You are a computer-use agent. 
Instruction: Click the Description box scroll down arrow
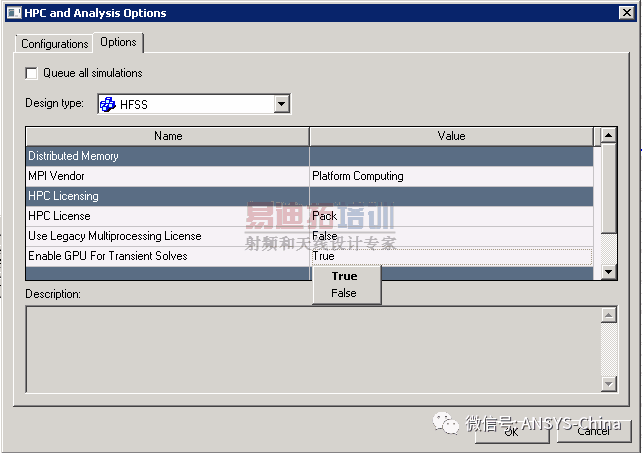[608, 384]
